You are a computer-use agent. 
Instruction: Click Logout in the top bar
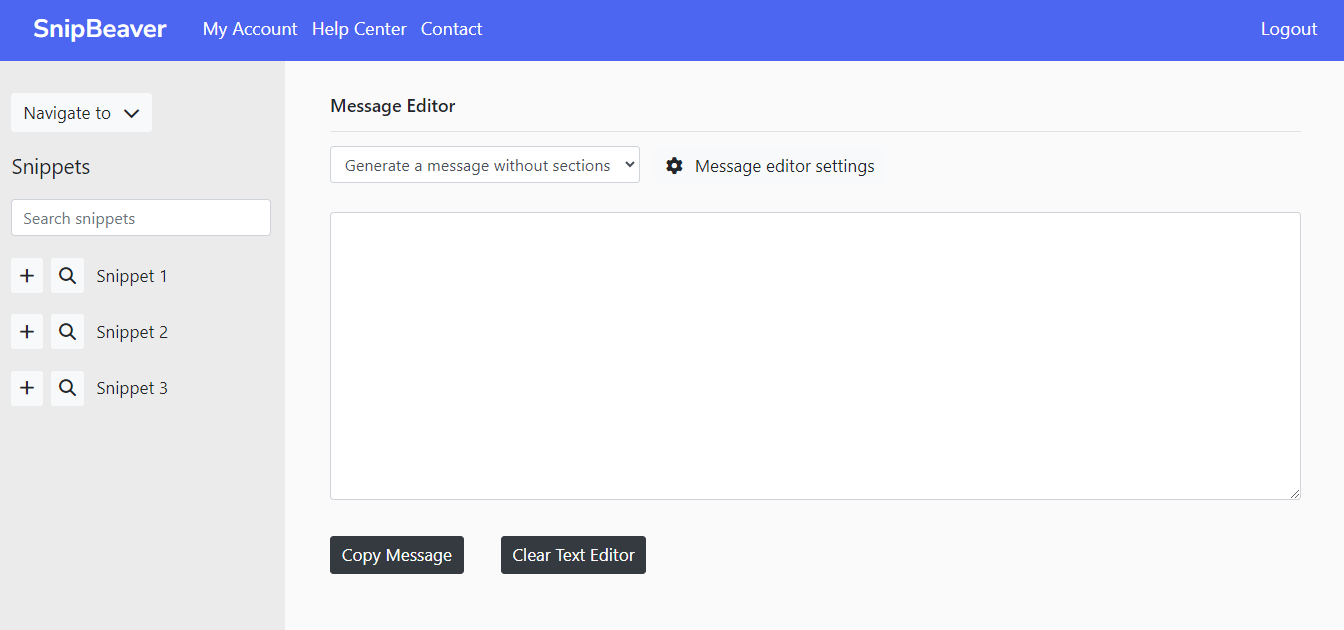1288,29
